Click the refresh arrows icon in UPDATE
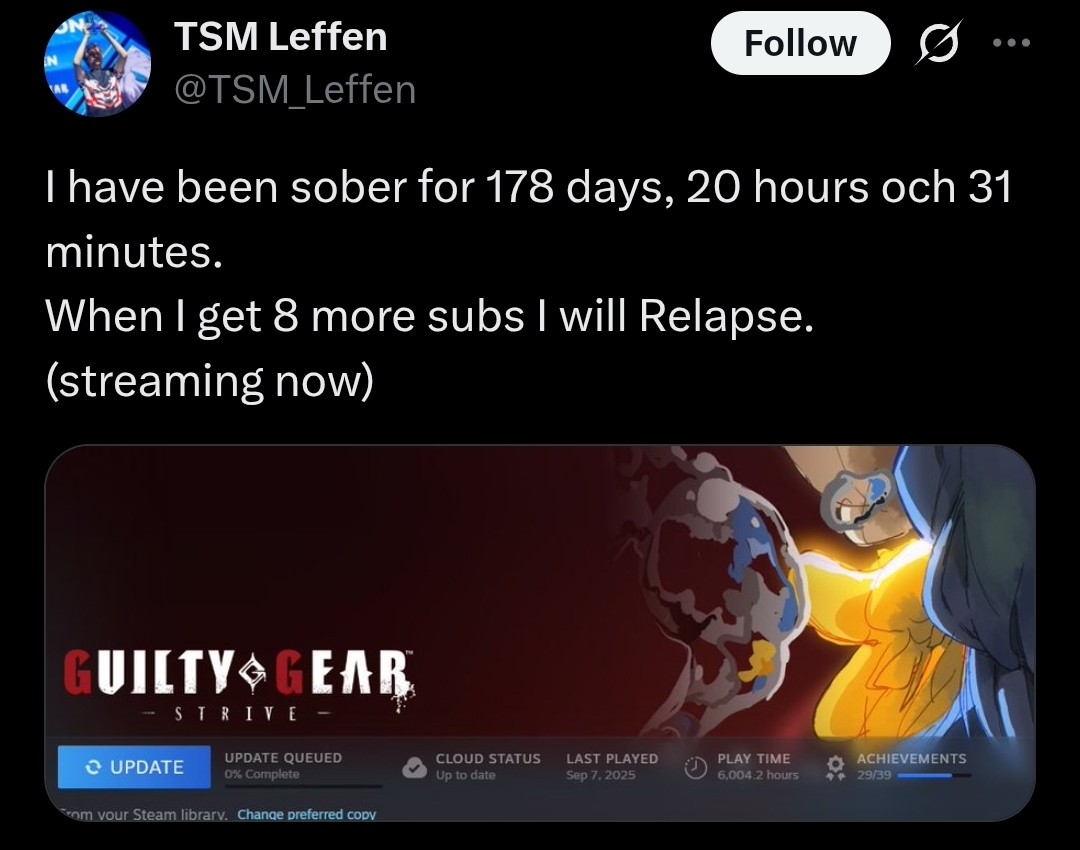 coord(93,767)
